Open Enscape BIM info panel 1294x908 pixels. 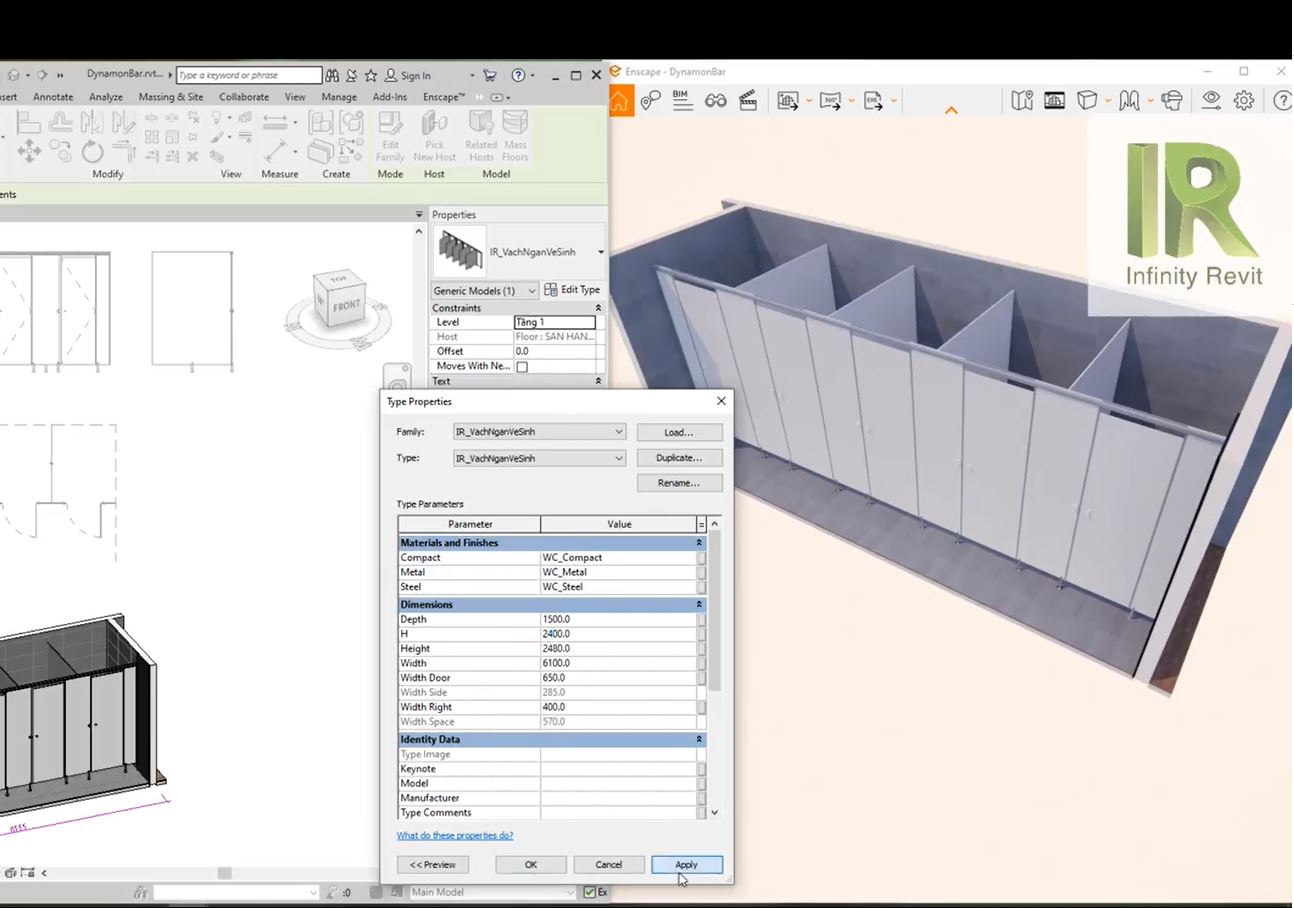click(682, 100)
